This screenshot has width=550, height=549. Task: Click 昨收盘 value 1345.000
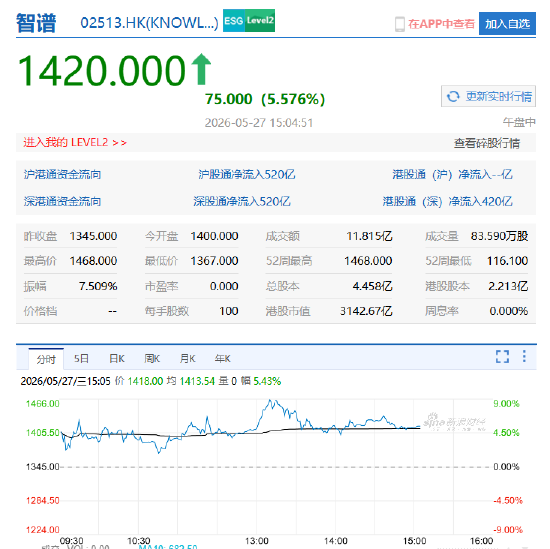tap(93, 236)
